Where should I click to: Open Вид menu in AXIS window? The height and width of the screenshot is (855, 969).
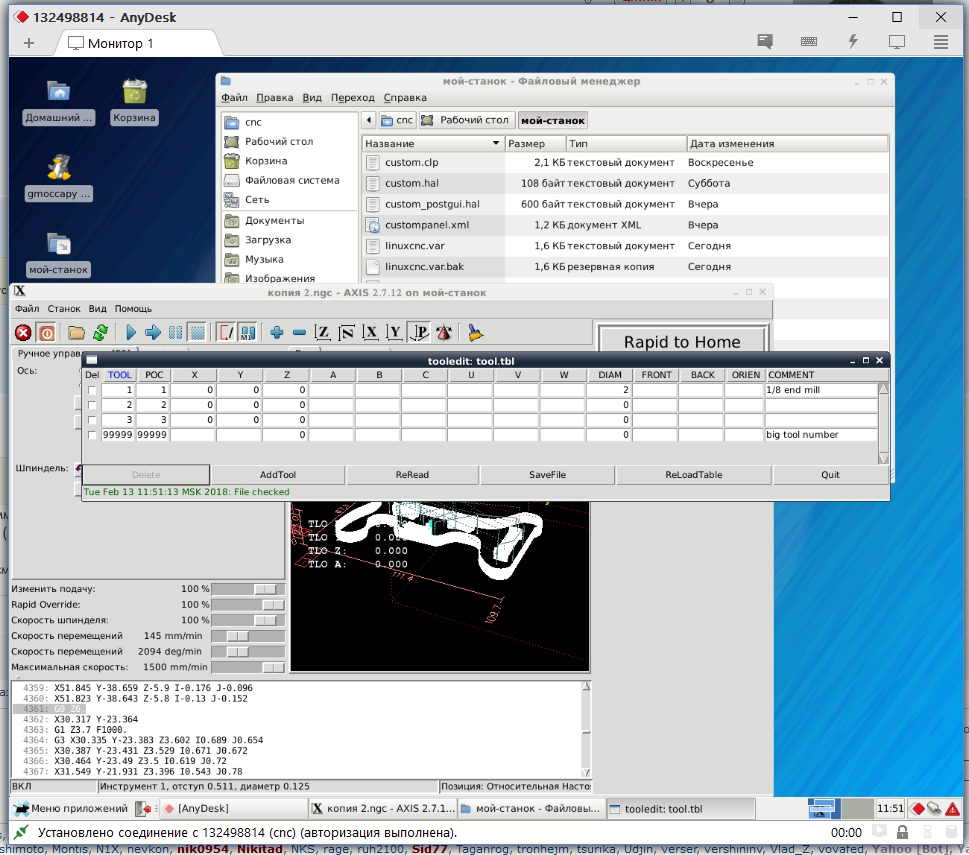[x=98, y=308]
